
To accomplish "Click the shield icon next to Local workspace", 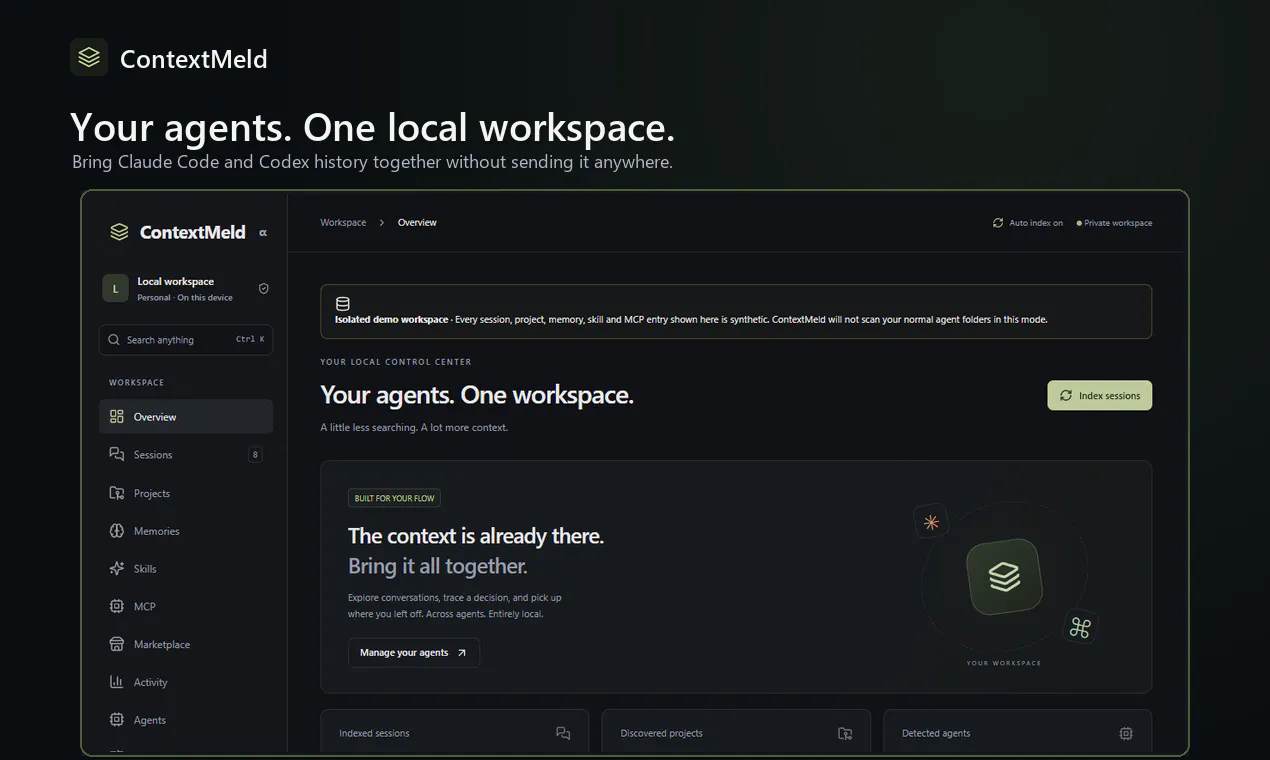I will [264, 288].
